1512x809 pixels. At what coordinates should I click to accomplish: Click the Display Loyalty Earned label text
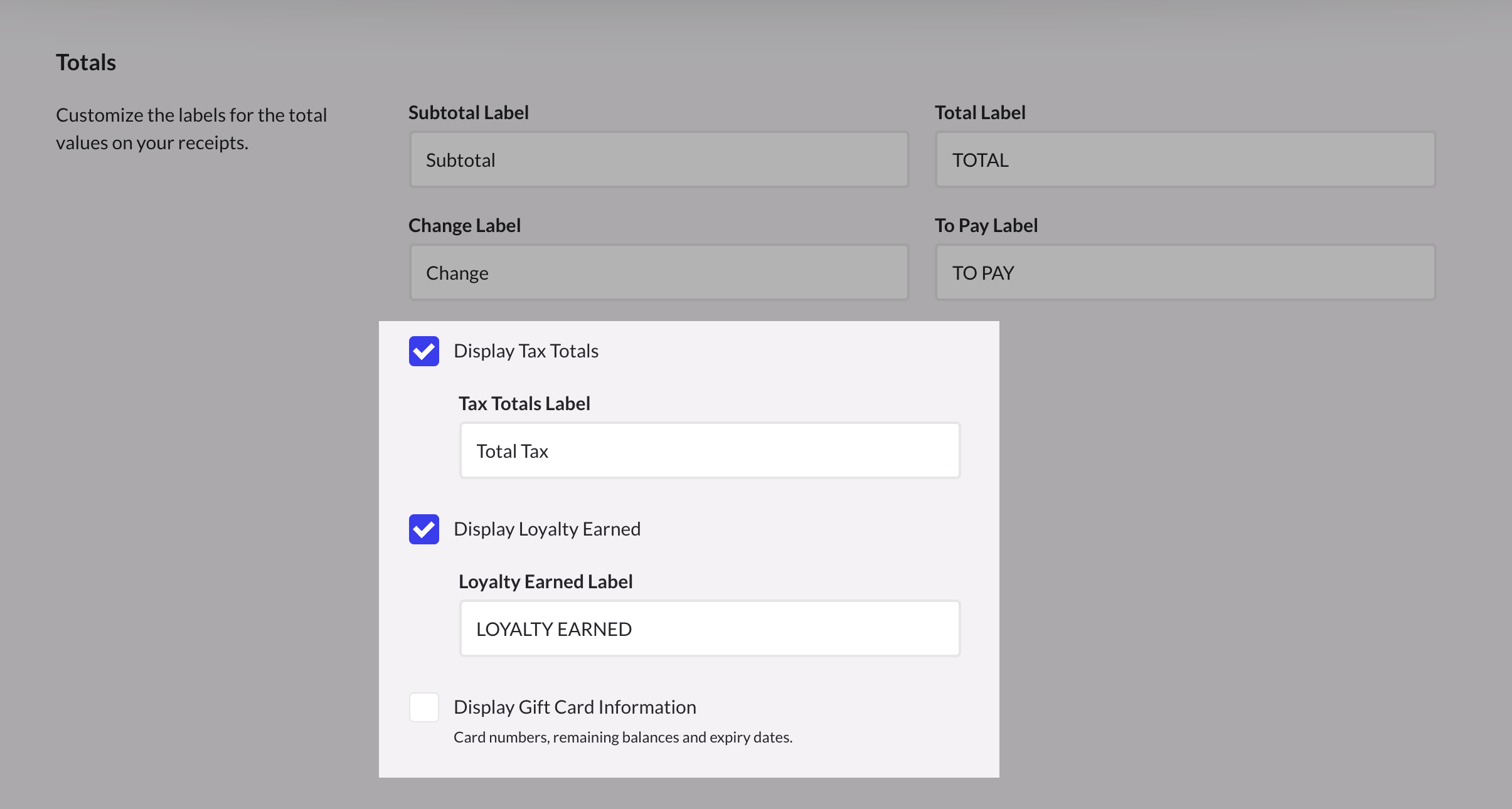[546, 529]
